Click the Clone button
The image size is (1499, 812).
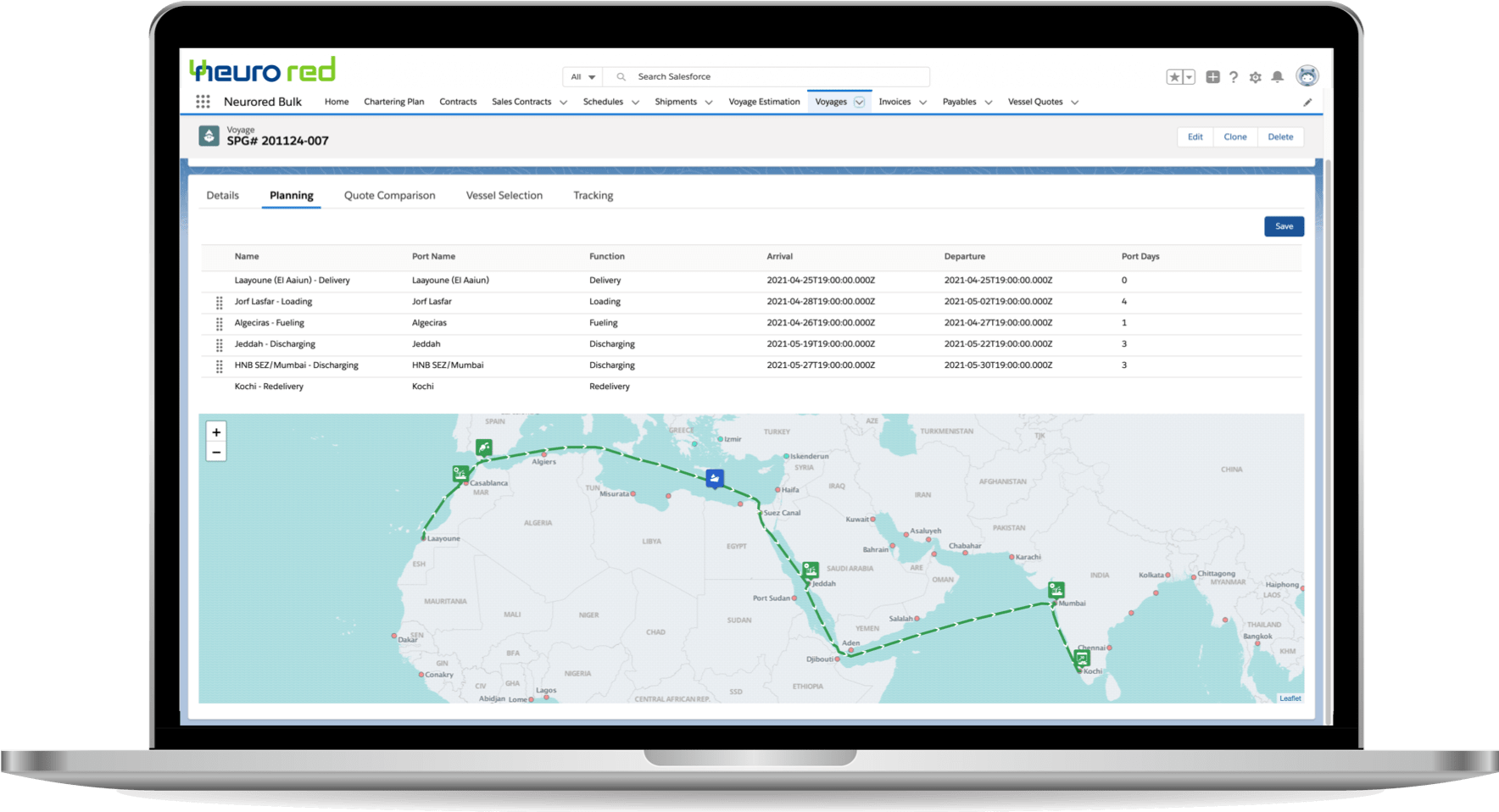[1235, 136]
